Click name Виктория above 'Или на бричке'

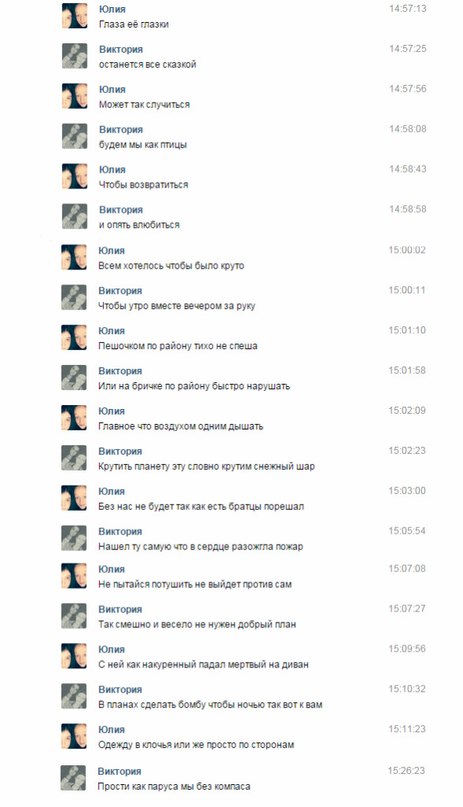coord(120,371)
